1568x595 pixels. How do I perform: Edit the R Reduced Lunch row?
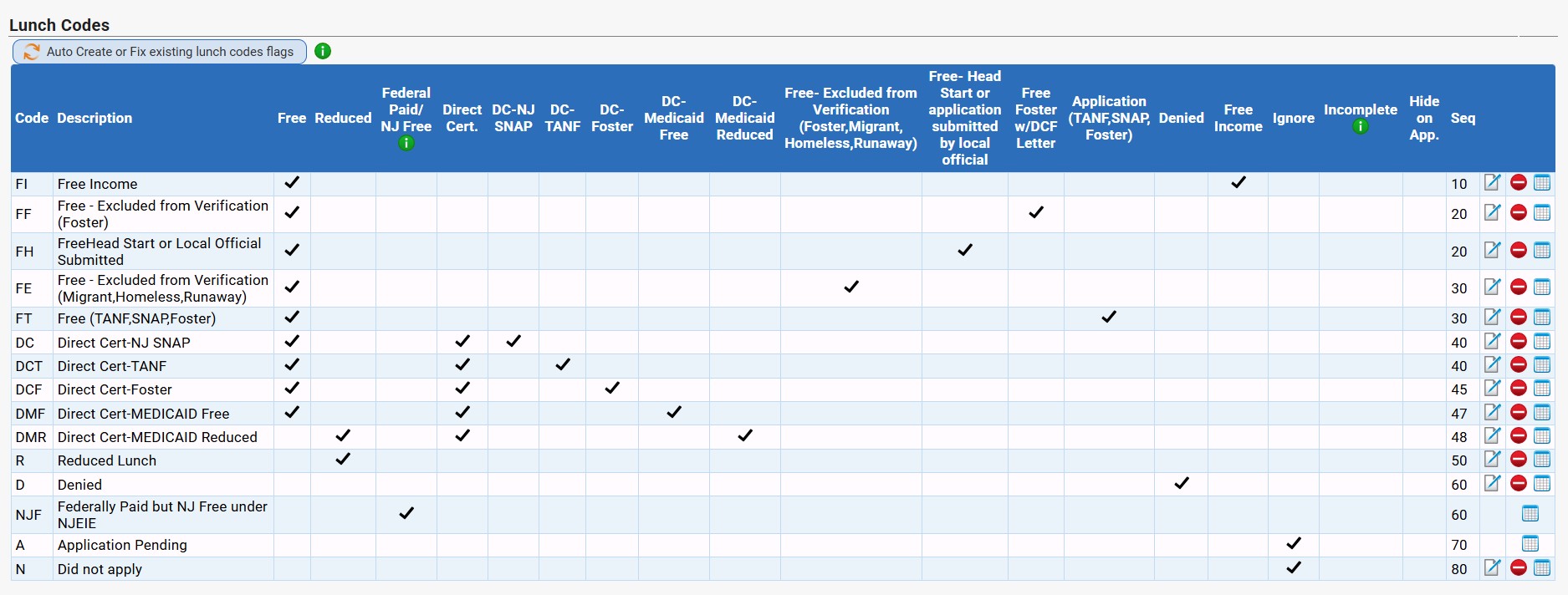coord(1492,460)
